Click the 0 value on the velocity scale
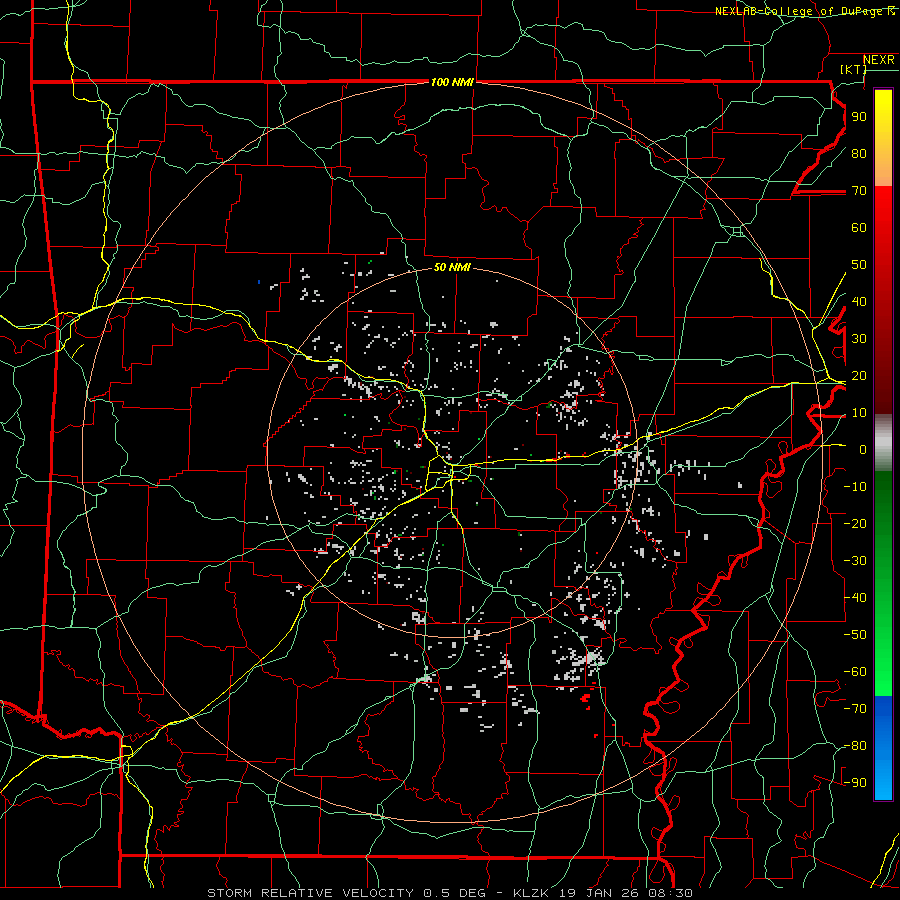The image size is (900, 900). [863, 449]
